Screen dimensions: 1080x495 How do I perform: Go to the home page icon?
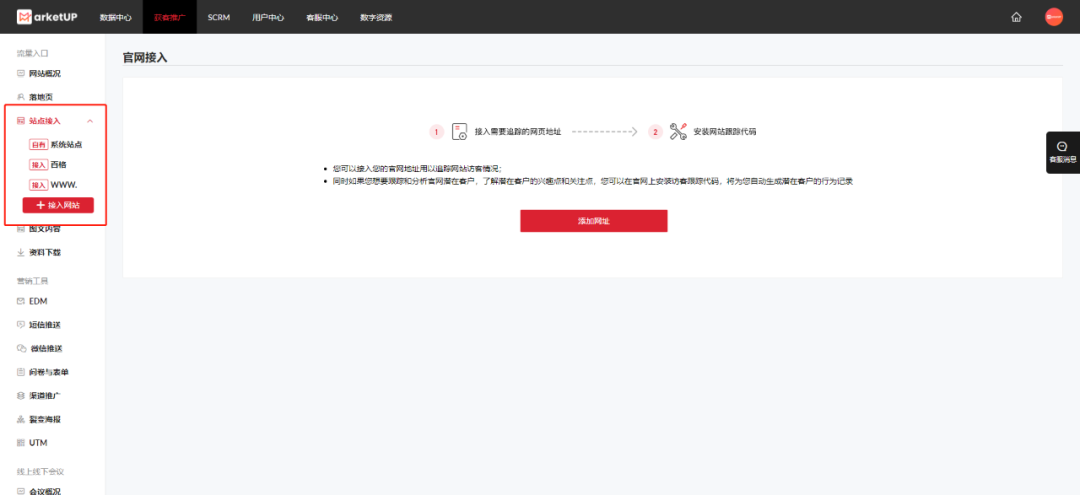(x=1016, y=17)
